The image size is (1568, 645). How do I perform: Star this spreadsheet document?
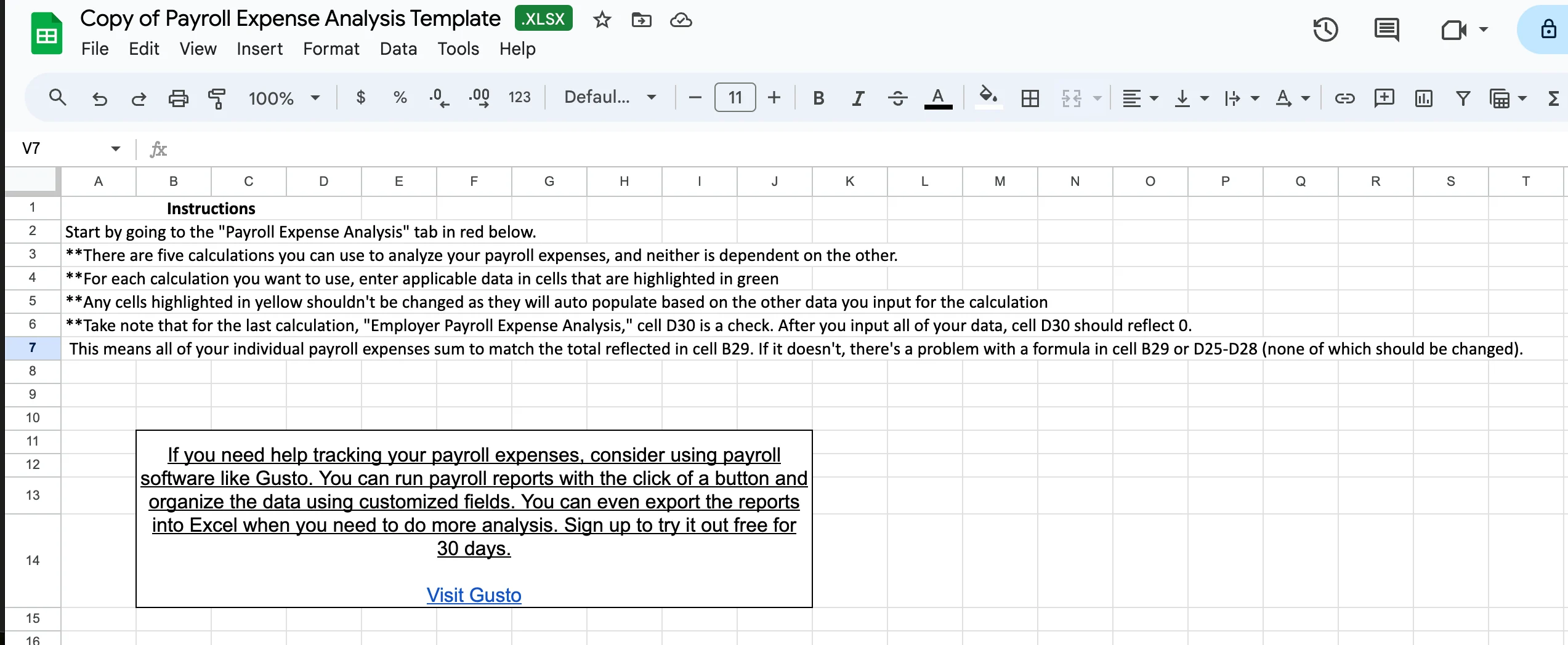tap(602, 20)
